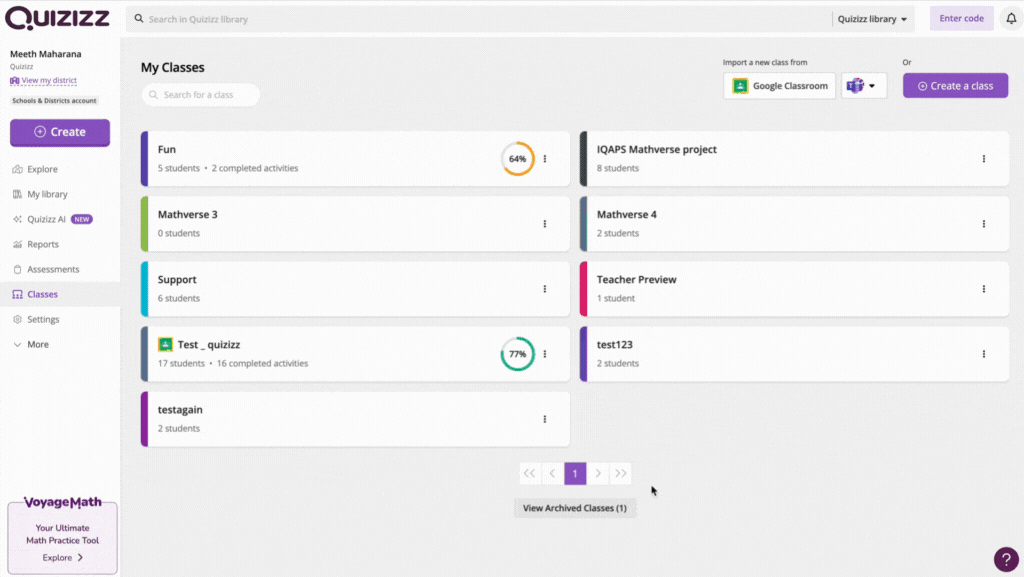Open Teacher Preview class options menu
Screen dimensions: 1024x577
coord(984,289)
